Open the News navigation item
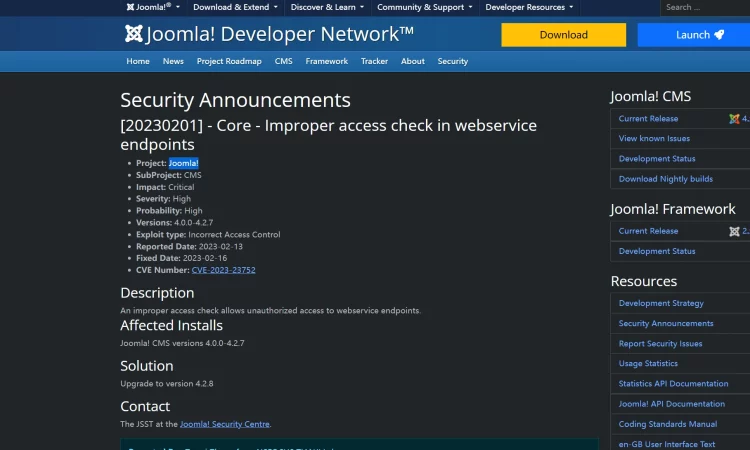Screen dimensions: 750x450 click(x=173, y=61)
